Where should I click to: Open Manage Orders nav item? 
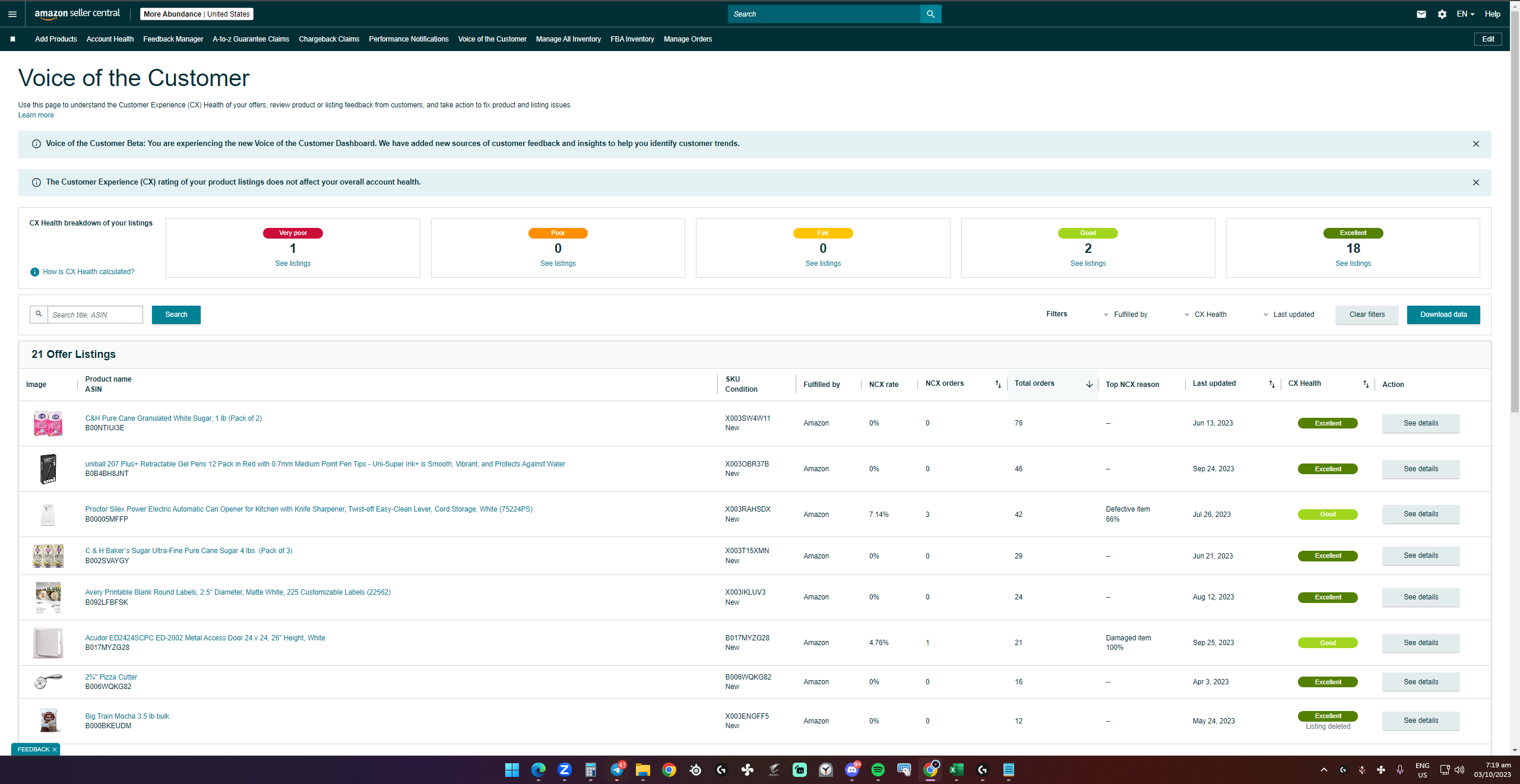tap(688, 39)
